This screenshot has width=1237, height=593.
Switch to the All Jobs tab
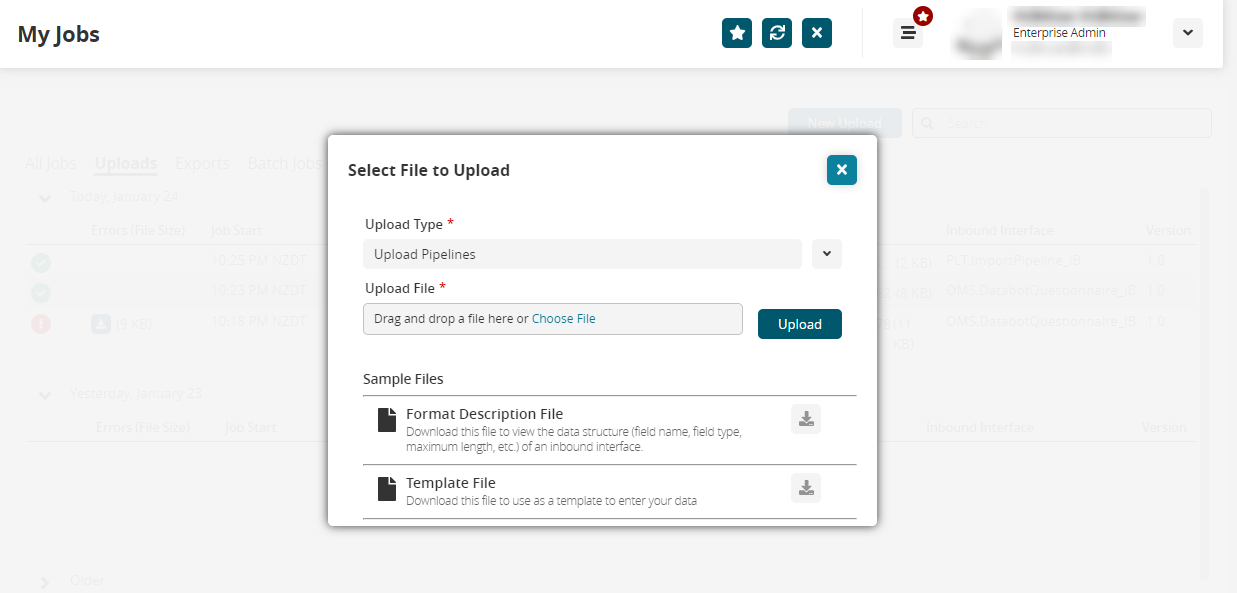[50, 164]
